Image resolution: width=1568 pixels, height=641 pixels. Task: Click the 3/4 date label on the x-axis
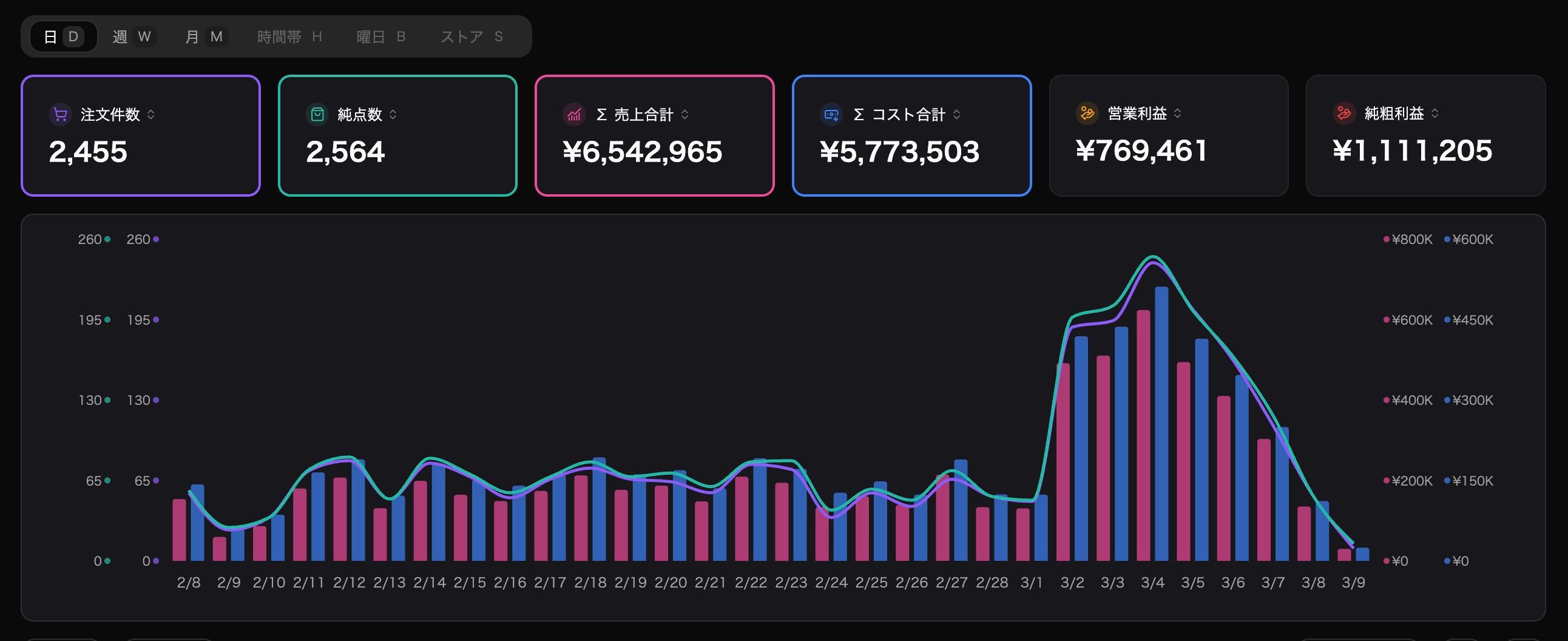(x=1152, y=583)
